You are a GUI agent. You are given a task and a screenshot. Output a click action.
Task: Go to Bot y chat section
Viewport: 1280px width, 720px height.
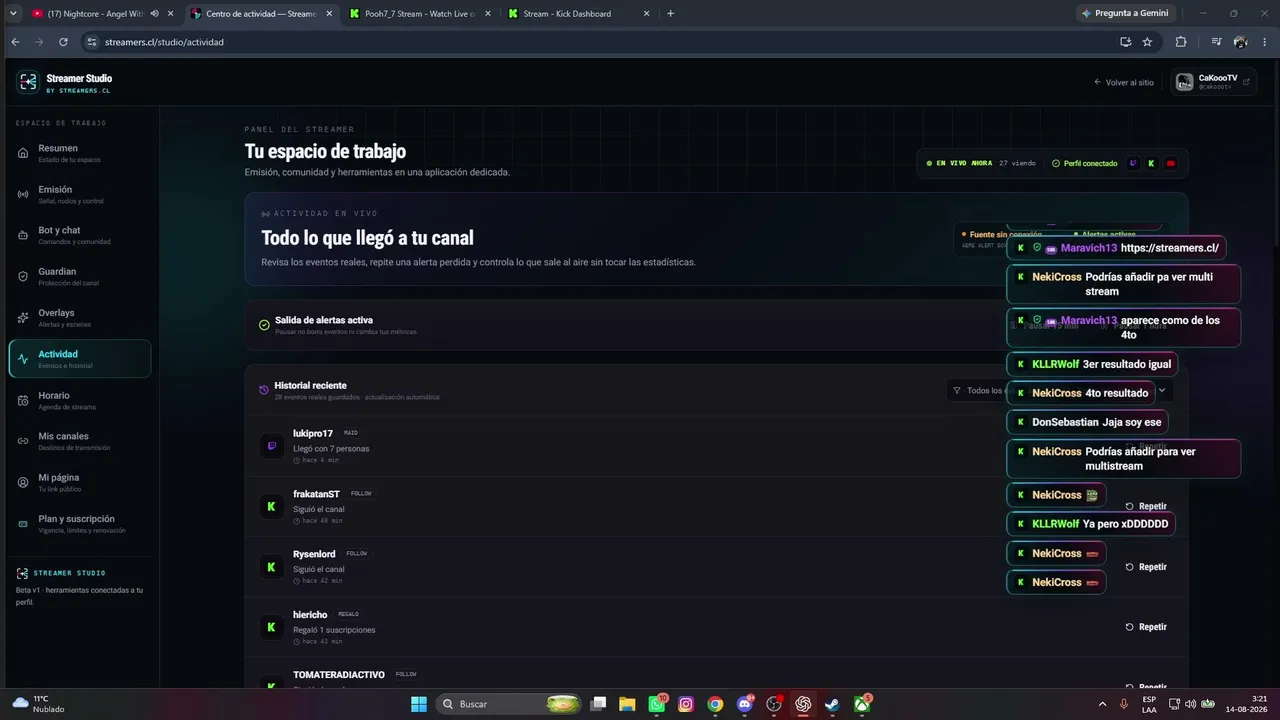click(x=80, y=235)
